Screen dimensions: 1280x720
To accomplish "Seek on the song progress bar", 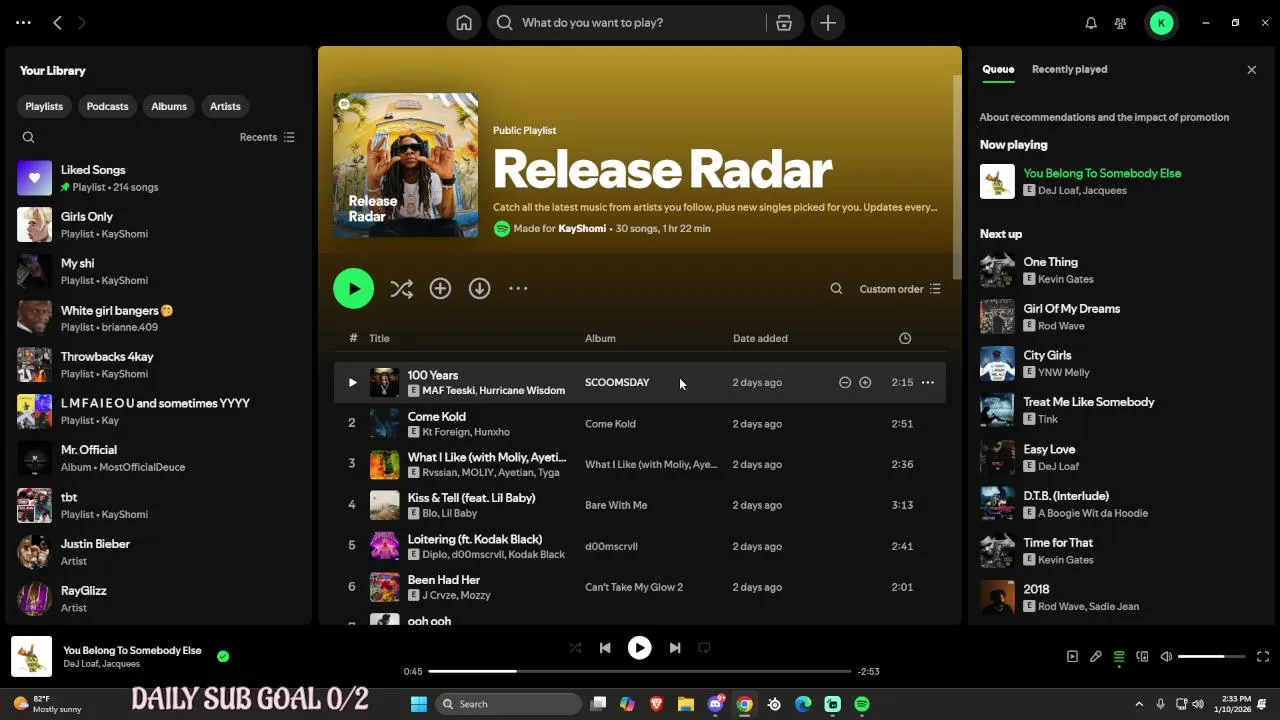I will tap(639, 671).
